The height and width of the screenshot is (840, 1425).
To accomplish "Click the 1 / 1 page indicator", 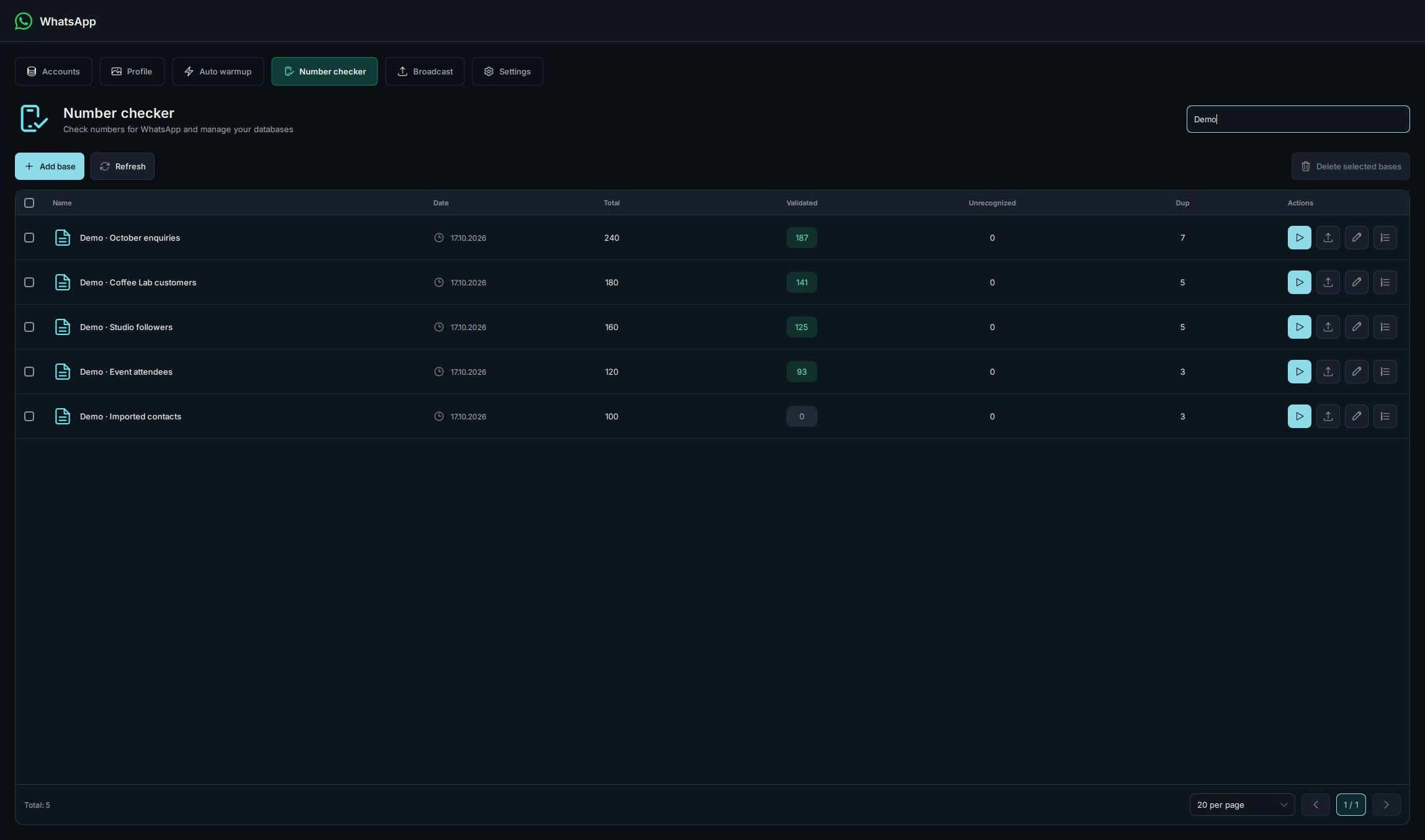I will pyautogui.click(x=1351, y=805).
